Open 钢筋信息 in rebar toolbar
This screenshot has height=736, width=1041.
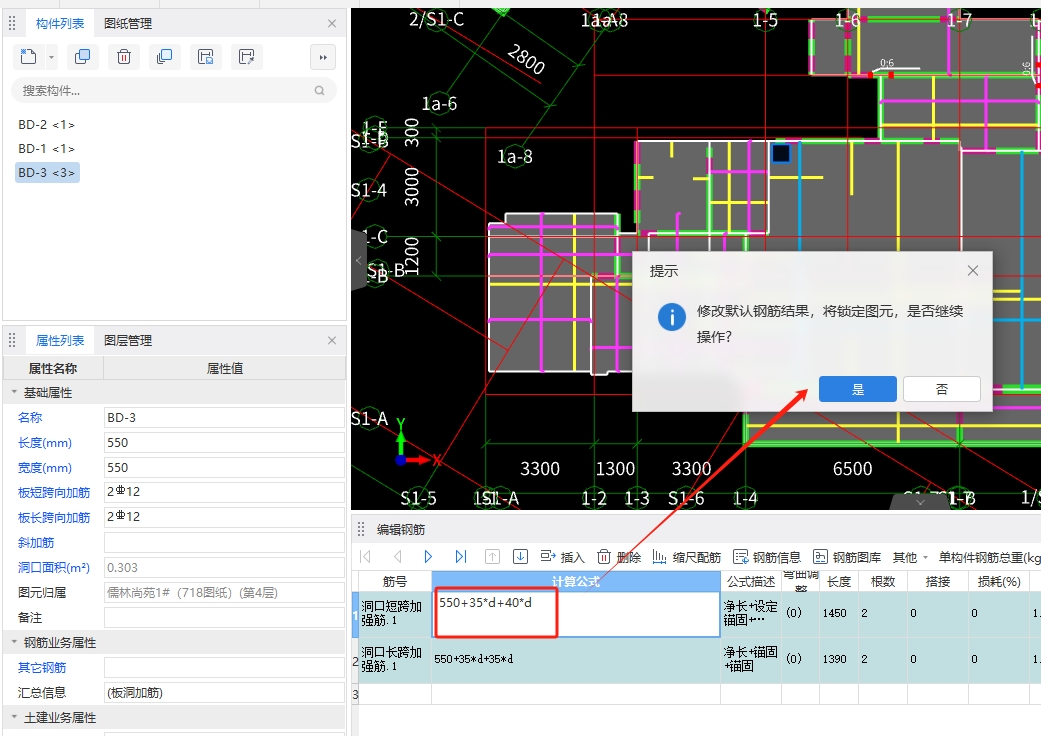click(x=767, y=557)
